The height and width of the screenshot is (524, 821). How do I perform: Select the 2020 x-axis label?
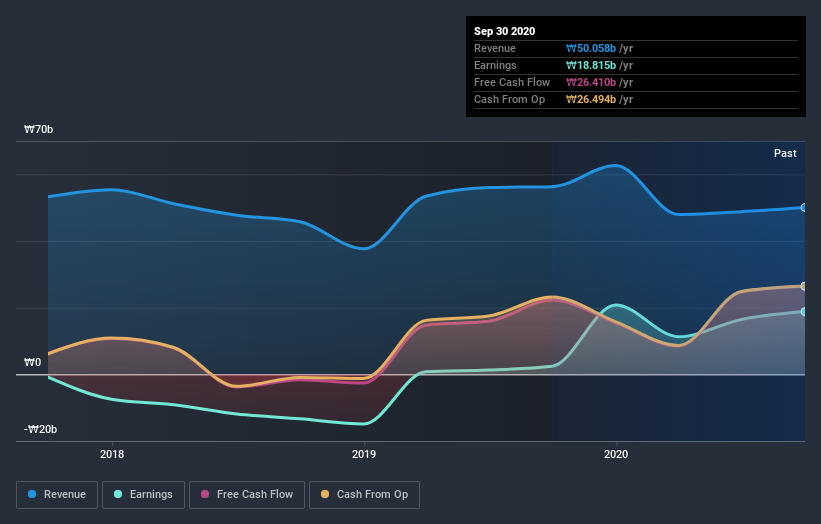click(x=616, y=454)
